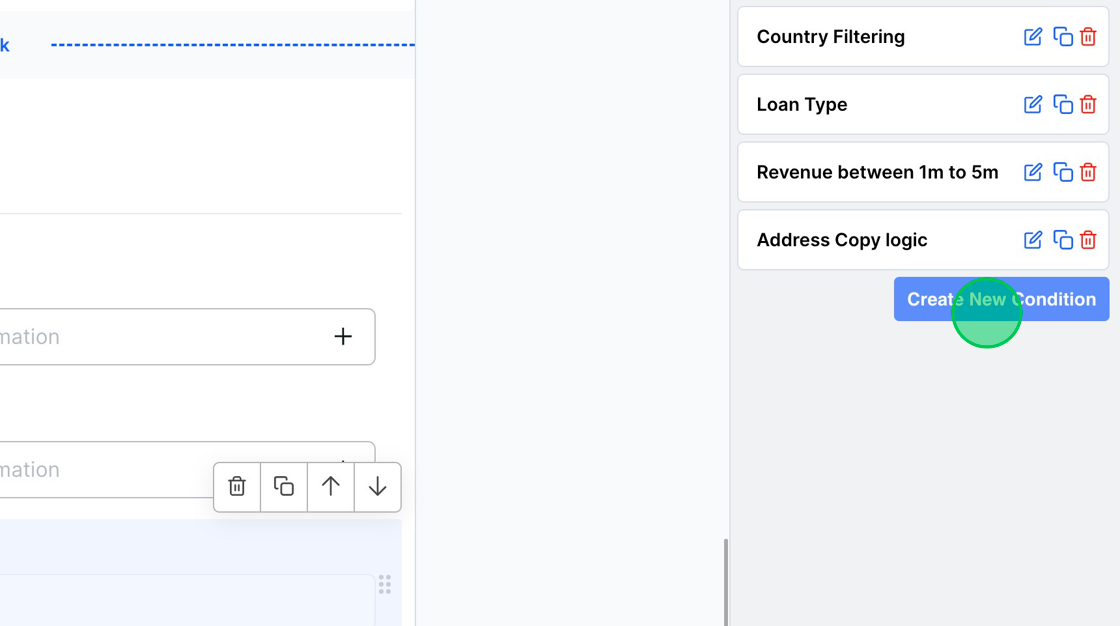Move the block up with the up arrow
Image resolution: width=1120 pixels, height=626 pixels.
[x=331, y=487]
